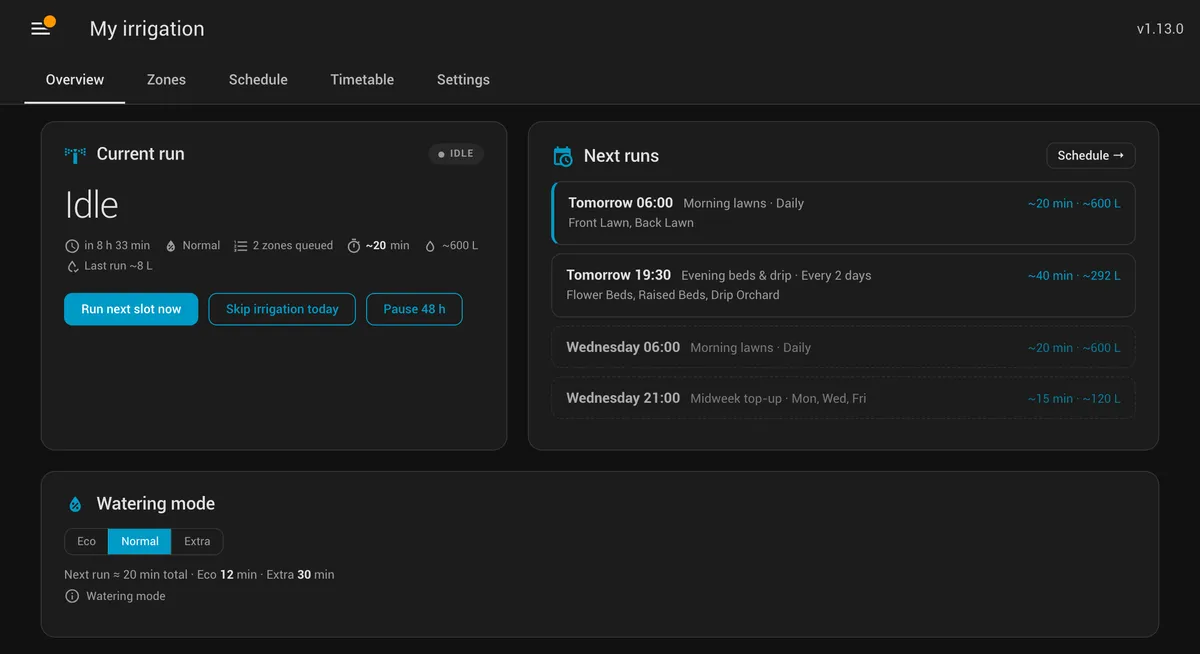The image size is (1200, 654).
Task: Click the sprinkler icon beside Current run
Action: click(75, 154)
